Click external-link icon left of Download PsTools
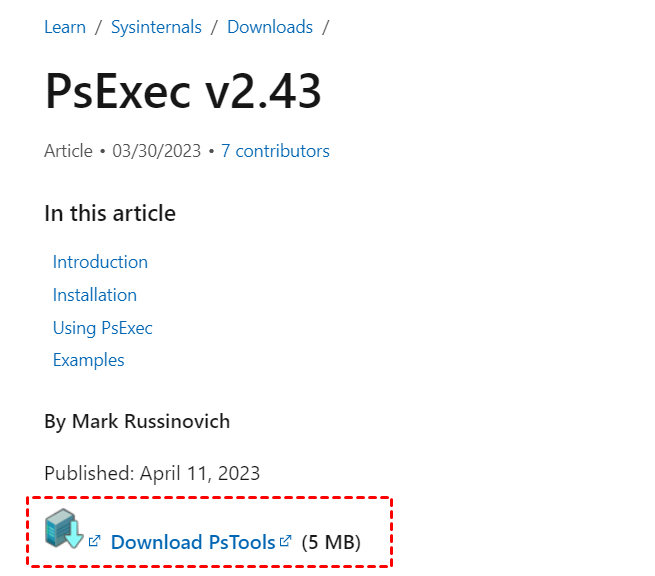This screenshot has height=576, width=655. click(x=94, y=540)
